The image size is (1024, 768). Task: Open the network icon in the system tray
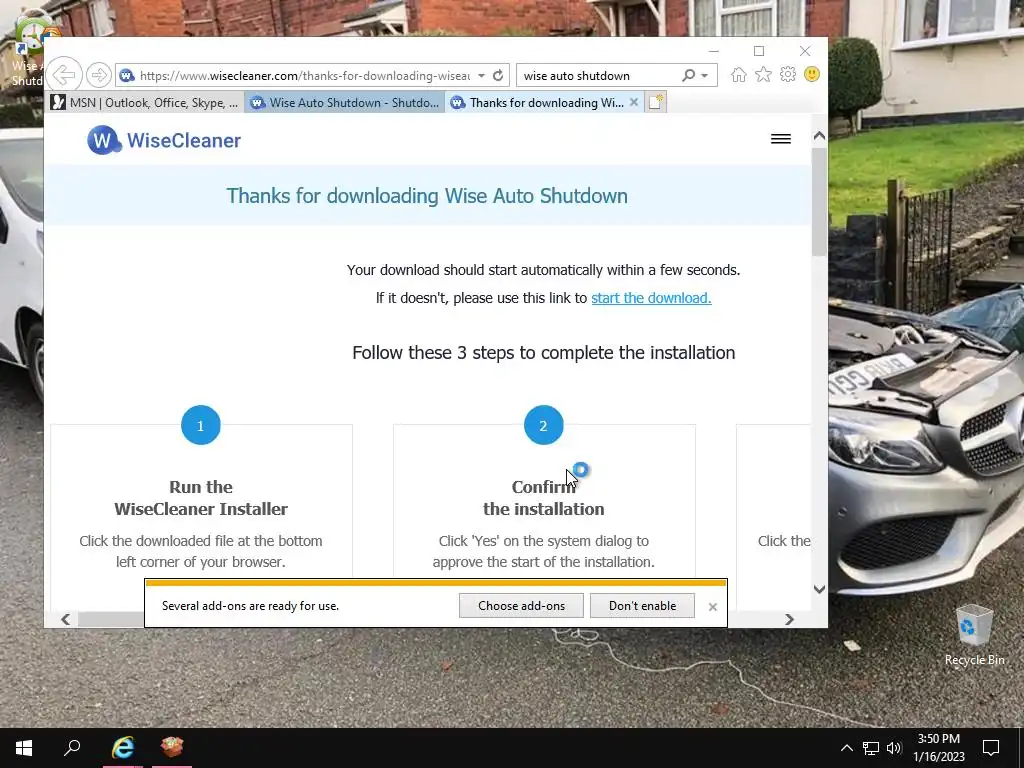click(x=871, y=748)
